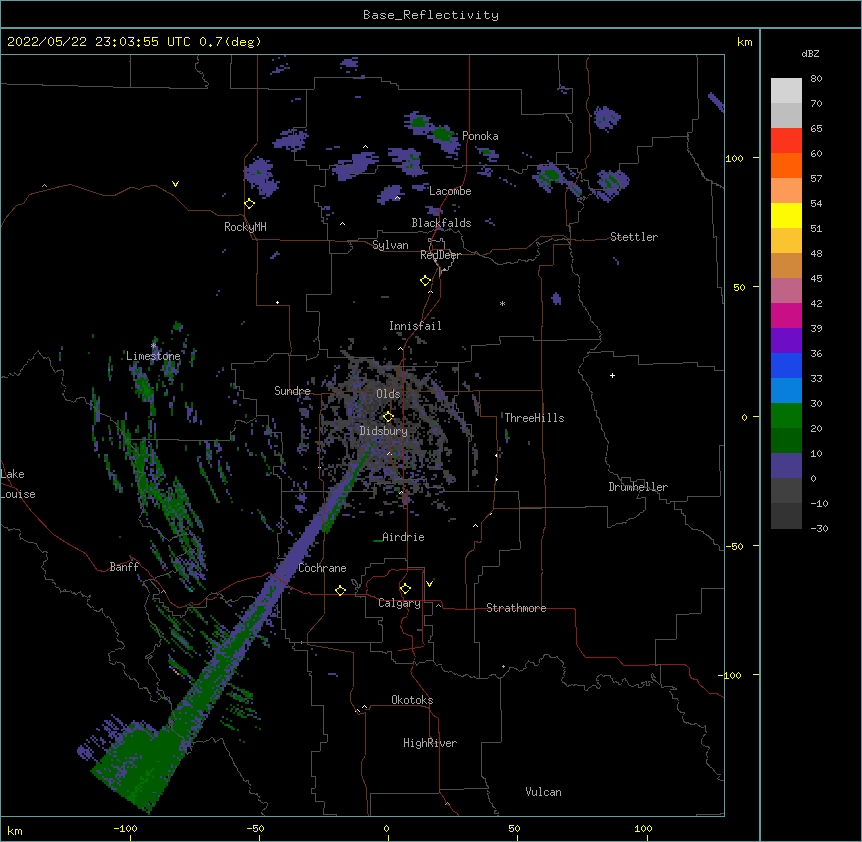Click the -100 tick on the bottom axis
The image size is (862, 842).
[125, 828]
